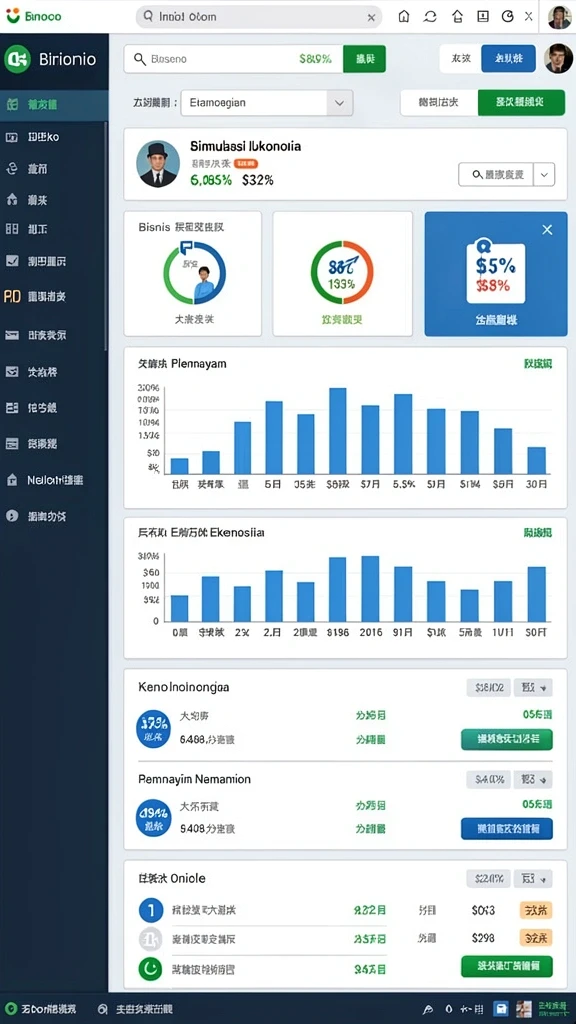Image resolution: width=576 pixels, height=1024 pixels.
Task: Click the white button left of blue header button
Action: [x=460, y=59]
